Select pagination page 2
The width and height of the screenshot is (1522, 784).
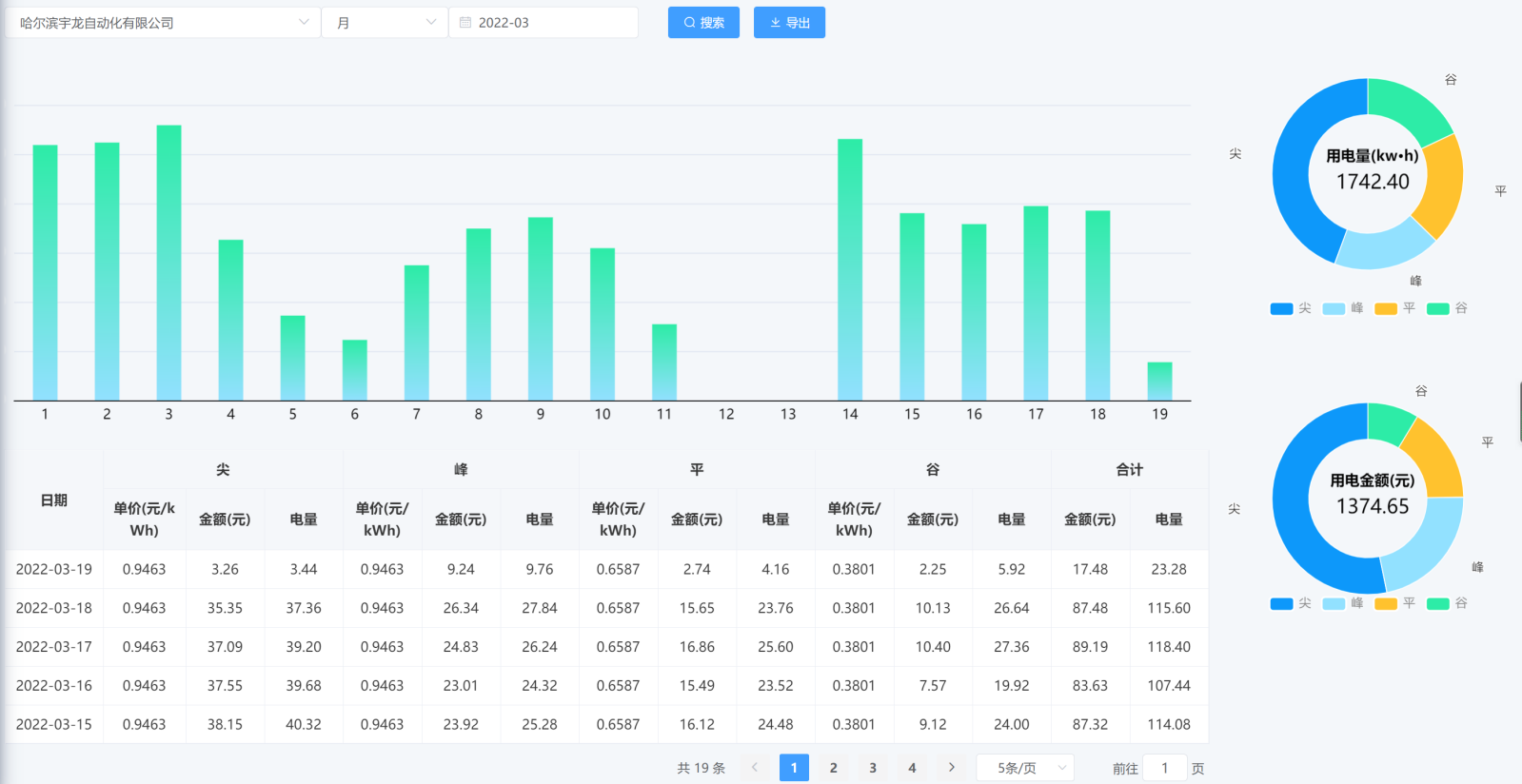pyautogui.click(x=833, y=767)
